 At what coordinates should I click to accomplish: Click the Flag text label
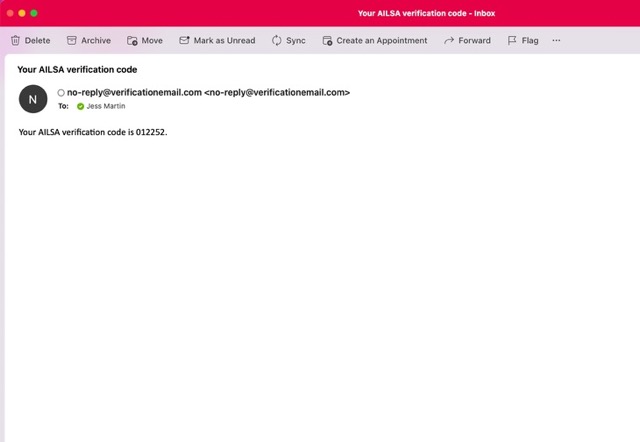pos(530,40)
